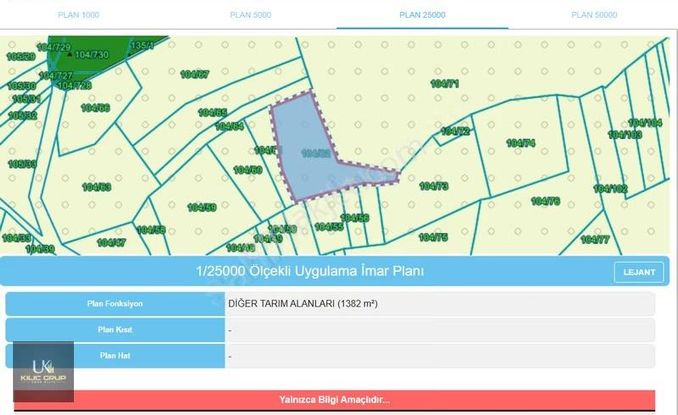This screenshot has height=415, width=678.
Task: Open the LEJANT legend button
Action: coord(638,272)
